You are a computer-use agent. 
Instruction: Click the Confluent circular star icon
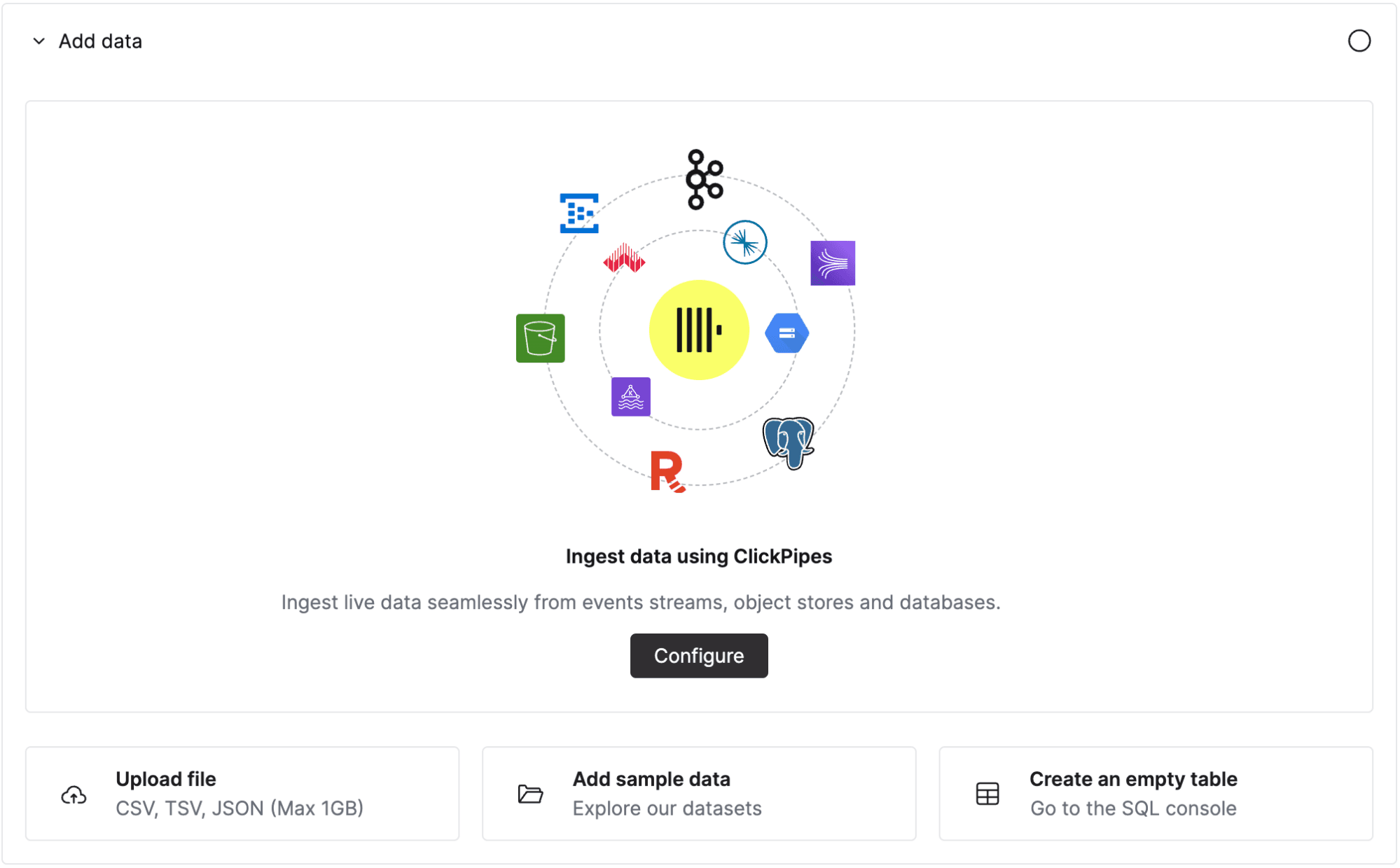coord(744,242)
